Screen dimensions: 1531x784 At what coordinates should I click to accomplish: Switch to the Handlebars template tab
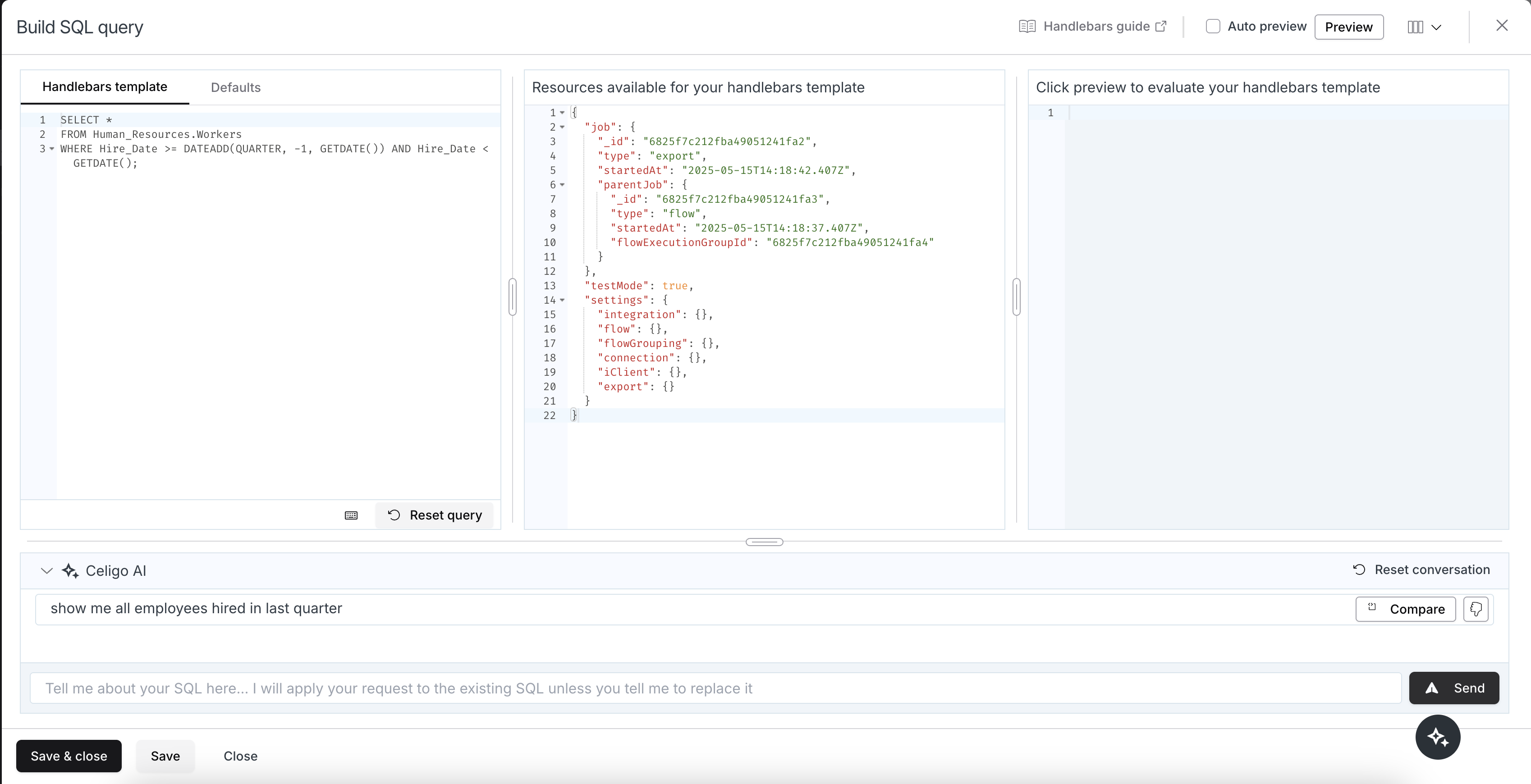tap(105, 87)
